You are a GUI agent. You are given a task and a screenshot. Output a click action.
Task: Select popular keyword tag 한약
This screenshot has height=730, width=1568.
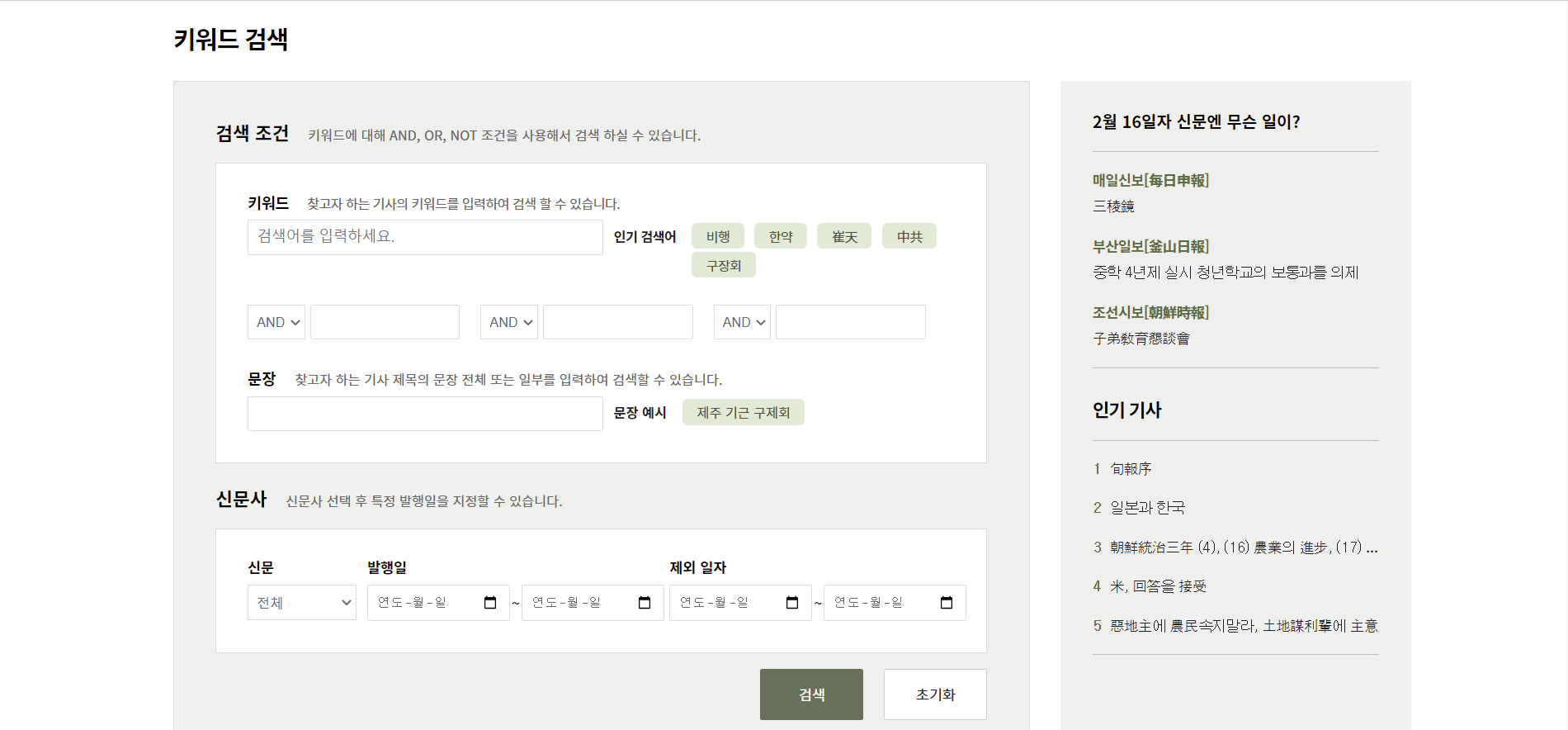pyautogui.click(x=781, y=236)
